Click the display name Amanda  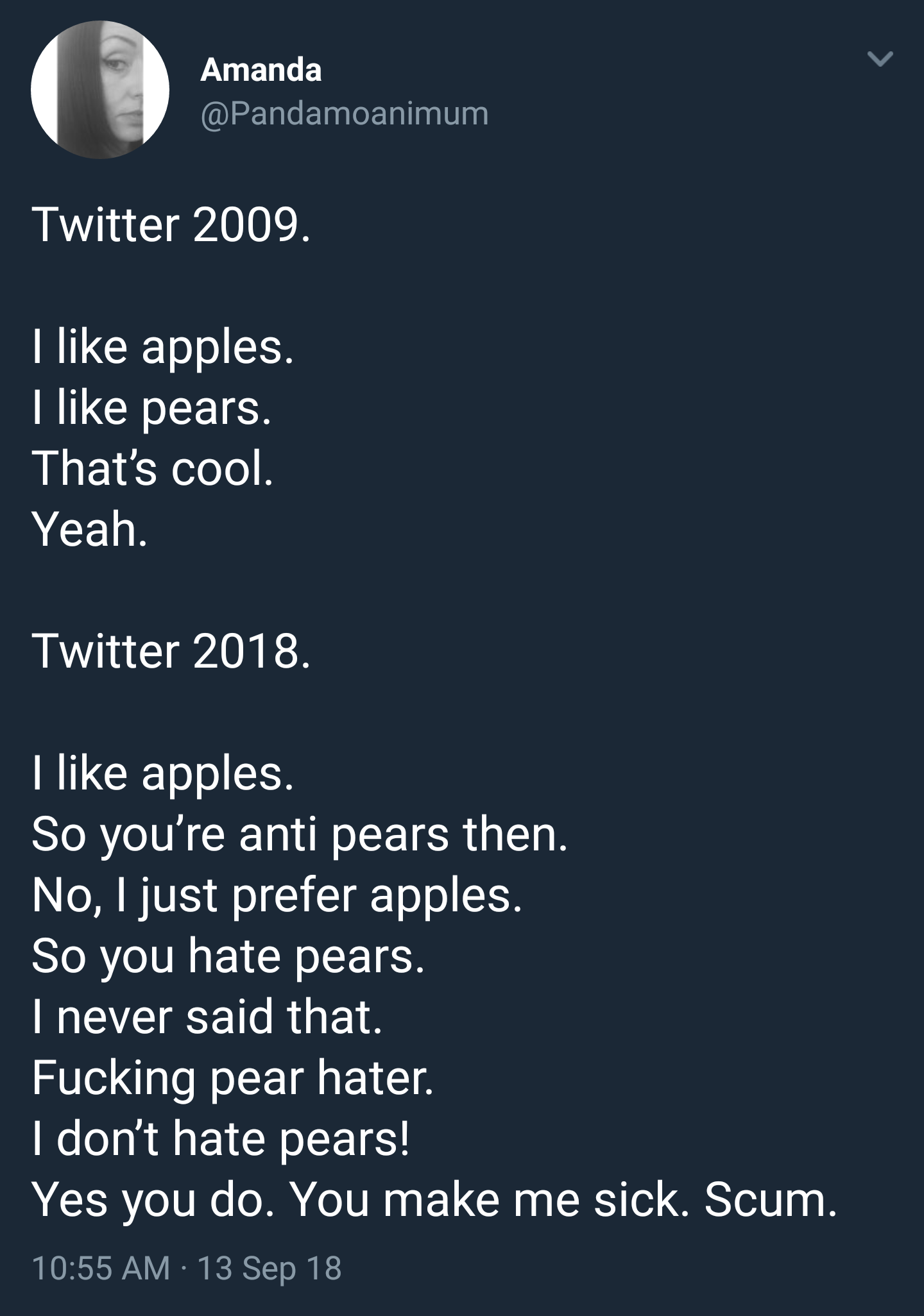click(x=261, y=69)
